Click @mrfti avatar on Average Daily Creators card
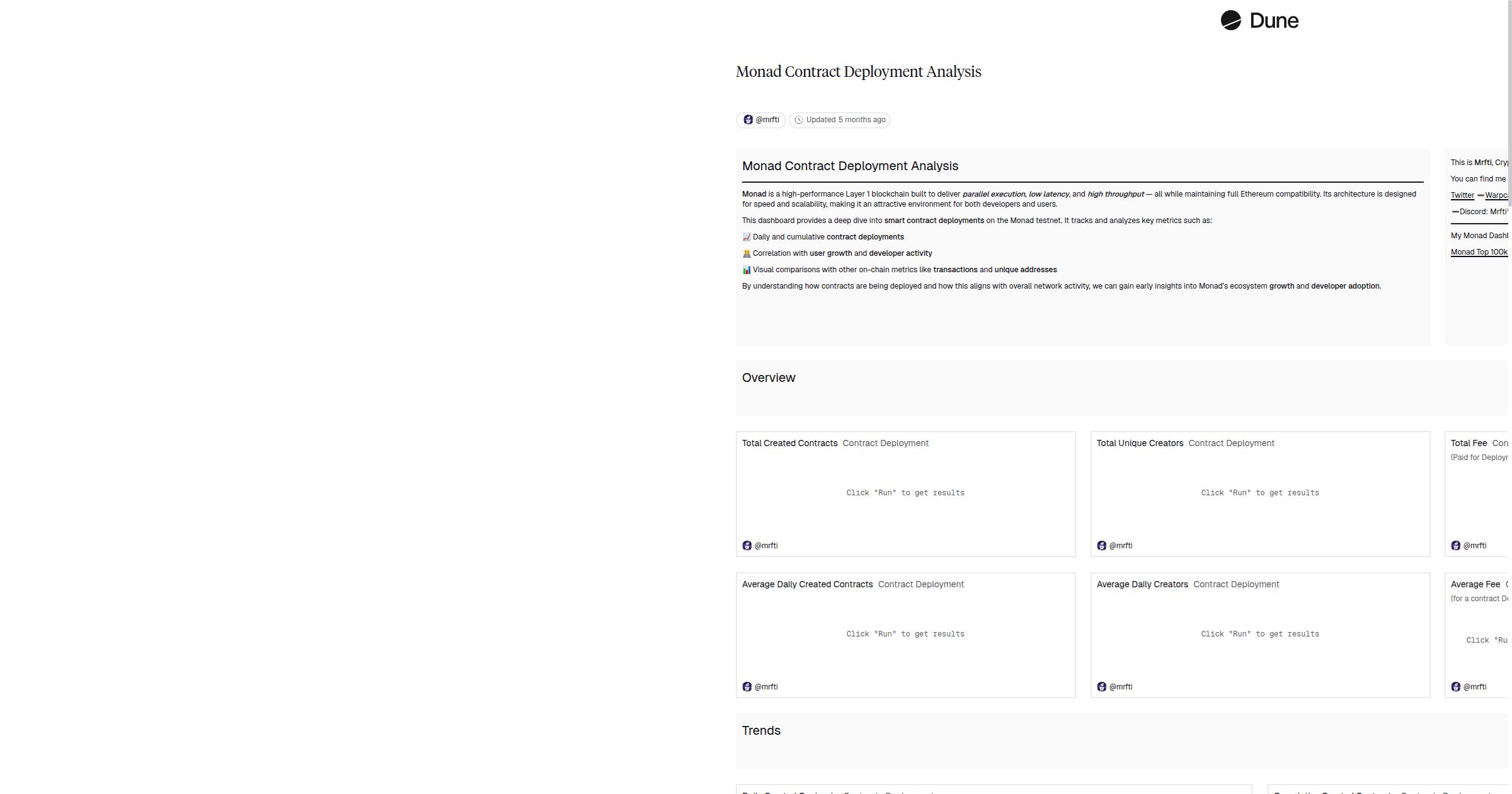This screenshot has height=794, width=1512. pos(1101,686)
